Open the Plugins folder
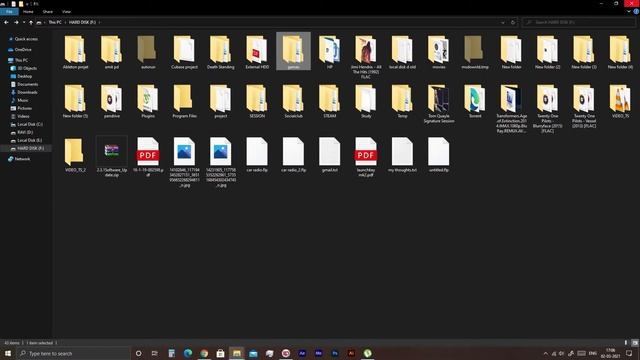Viewport: 640px width, 360px height. [148, 101]
